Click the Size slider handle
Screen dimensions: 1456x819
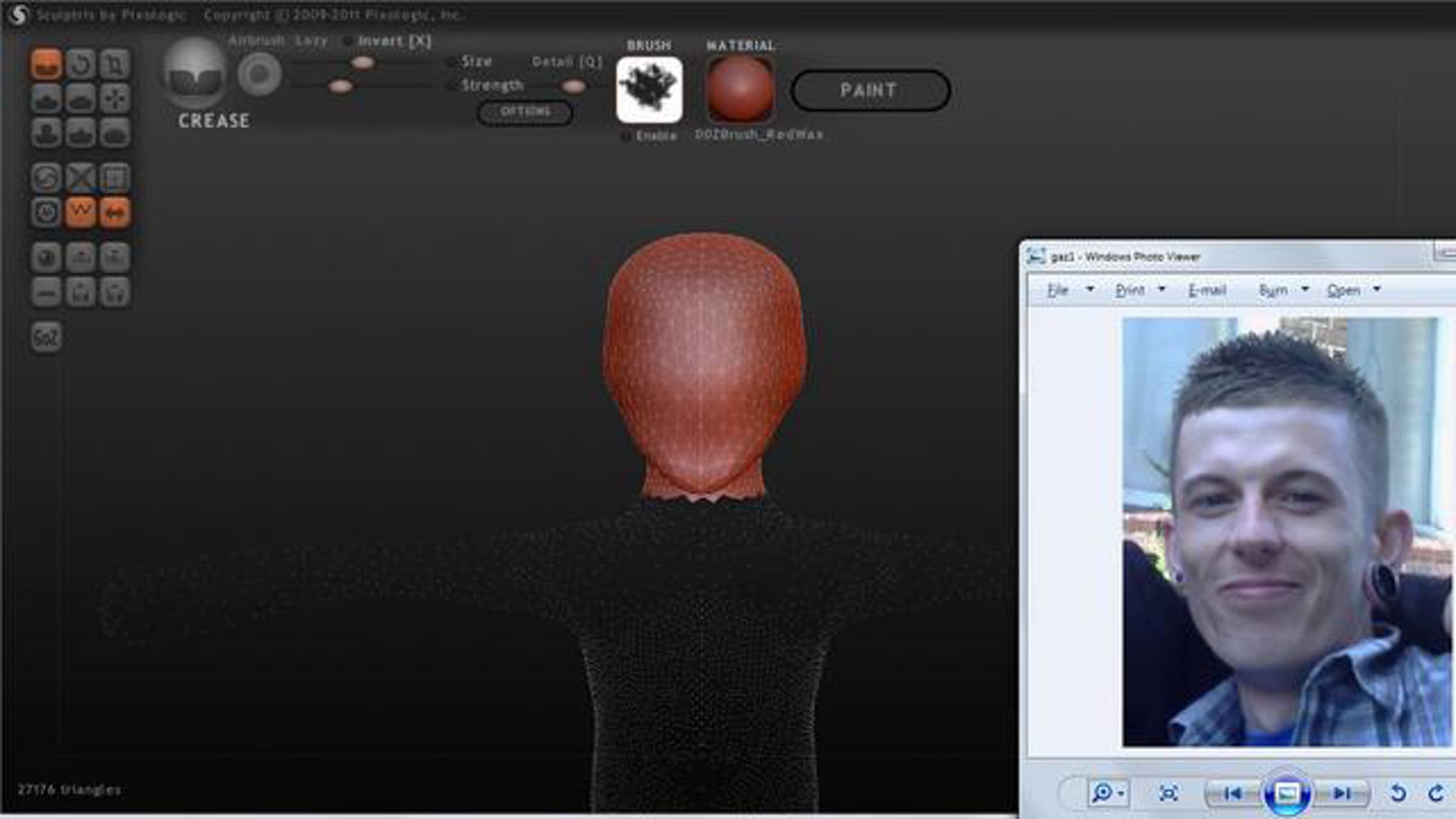[363, 62]
